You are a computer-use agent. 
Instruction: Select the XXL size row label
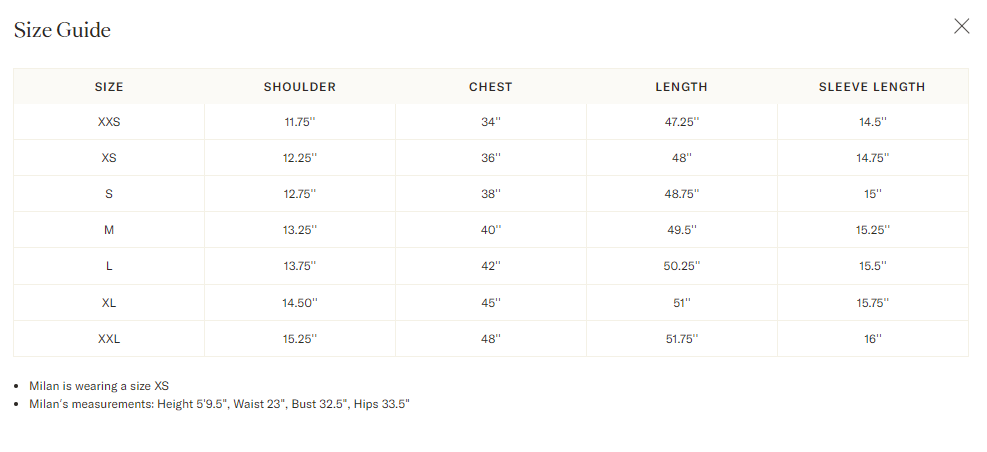[x=109, y=339]
